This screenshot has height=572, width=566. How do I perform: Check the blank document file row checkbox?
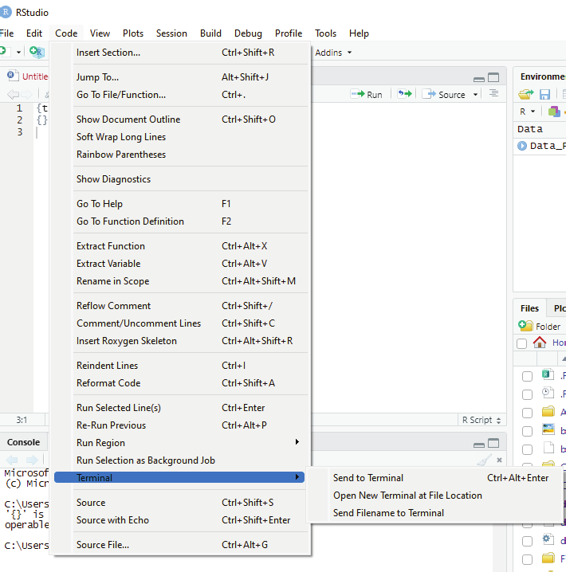tap(527, 449)
